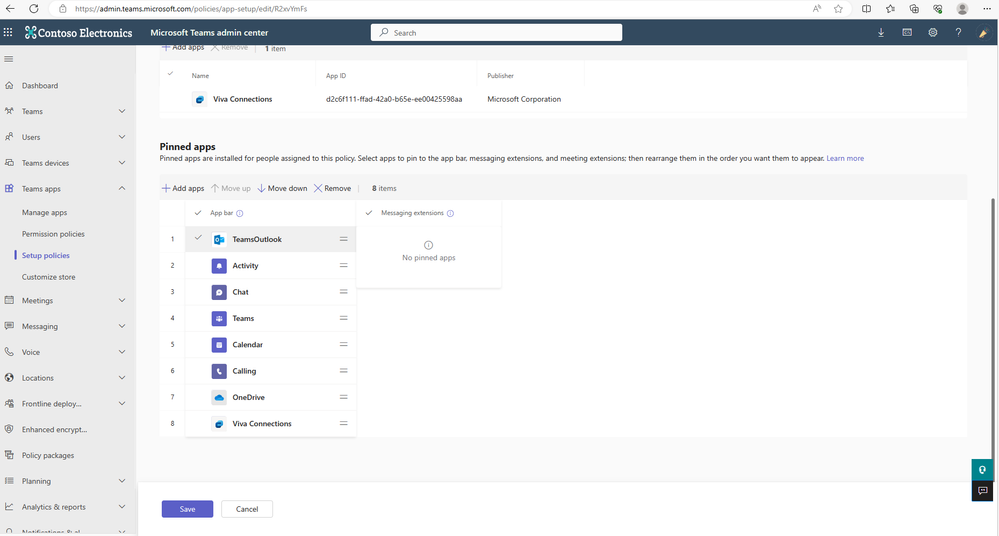Open Policy packages page
The width and height of the screenshot is (999, 536).
click(x=48, y=456)
